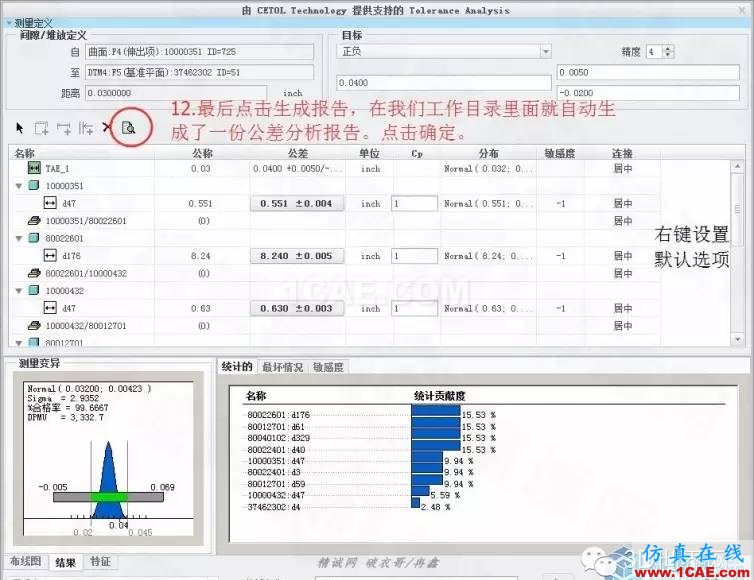Click the Cp field in 10000432 d47 row
The height and width of the screenshot is (580, 754).
point(415,308)
